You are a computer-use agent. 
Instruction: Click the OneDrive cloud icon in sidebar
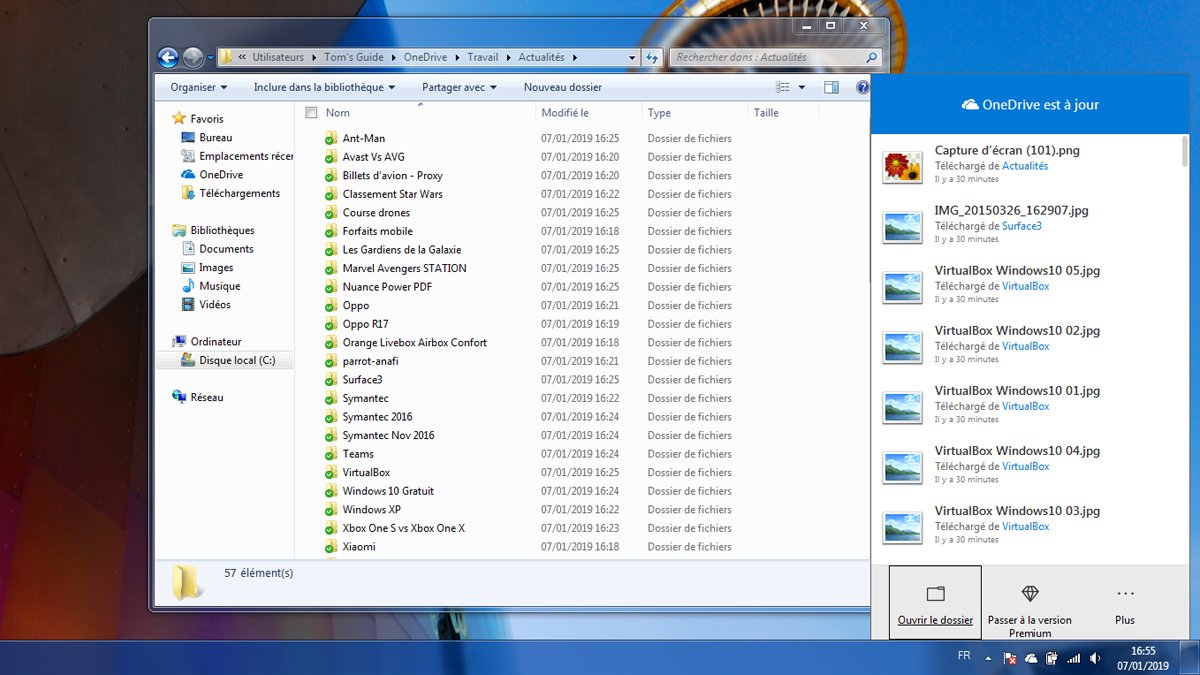coord(188,175)
